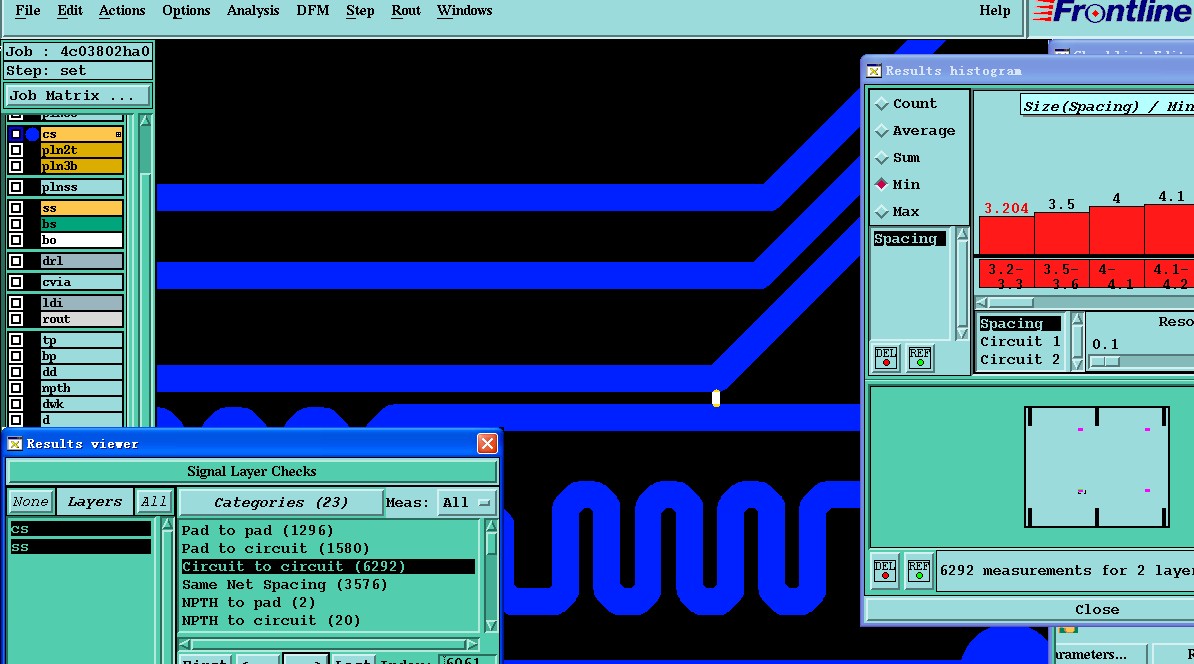
Task: Open the Help menu
Action: (994, 11)
